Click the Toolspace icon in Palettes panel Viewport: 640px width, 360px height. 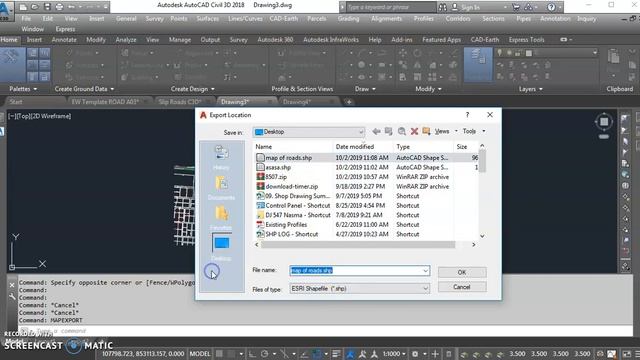pyautogui.click(x=12, y=64)
